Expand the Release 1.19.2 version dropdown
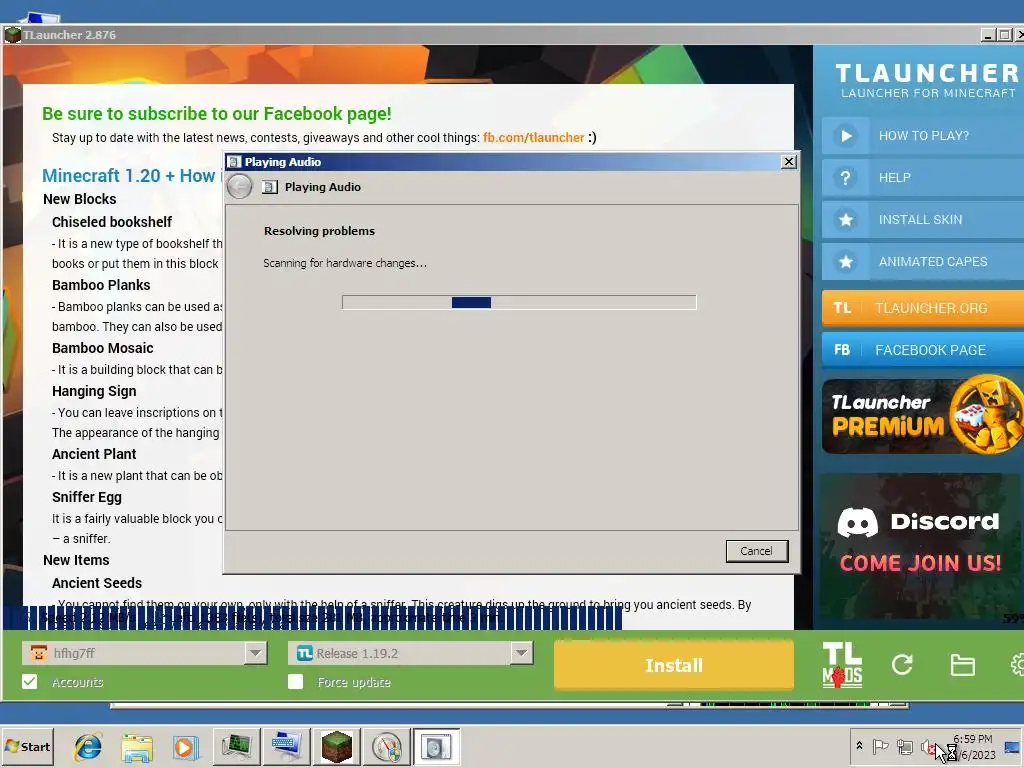Screen dimensions: 1024x768 pyautogui.click(x=521, y=652)
